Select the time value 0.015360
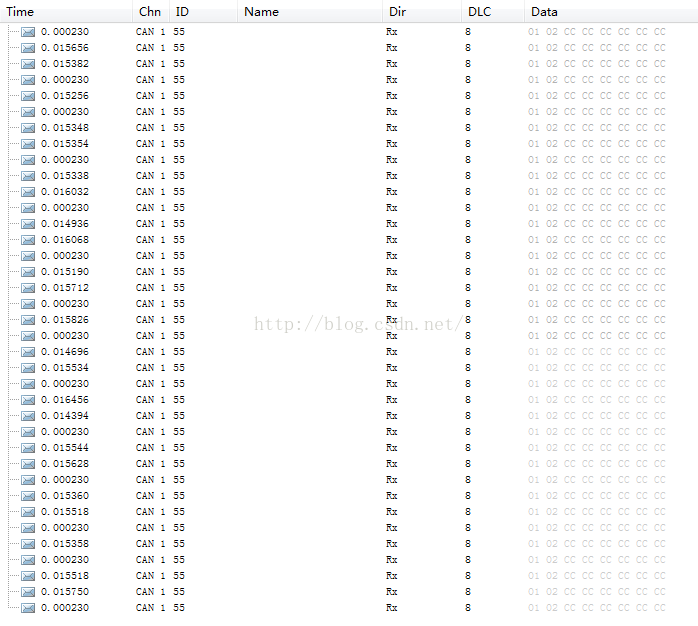This screenshot has height=626, width=698. (x=65, y=496)
